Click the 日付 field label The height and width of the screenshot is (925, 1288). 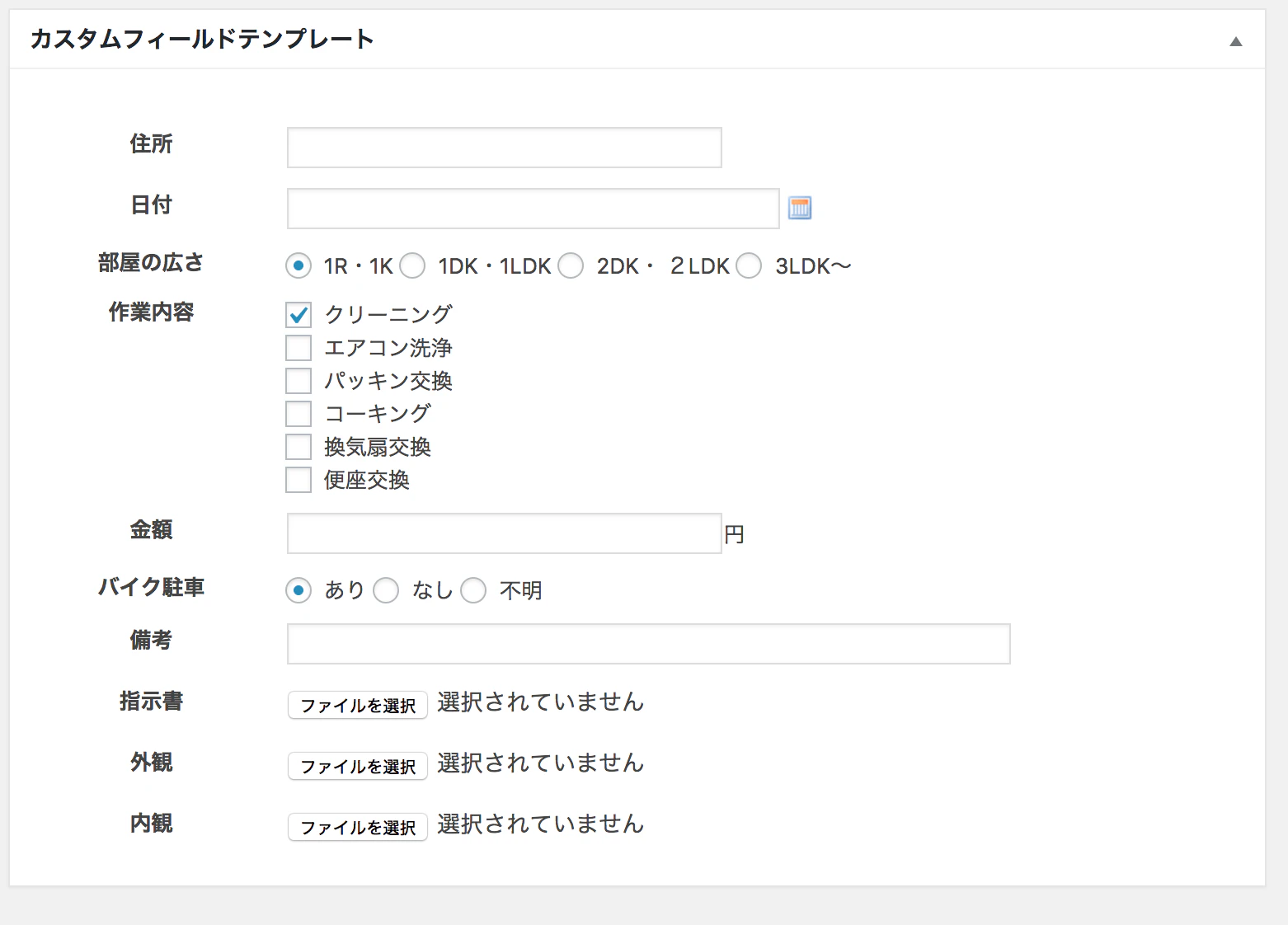point(151,204)
